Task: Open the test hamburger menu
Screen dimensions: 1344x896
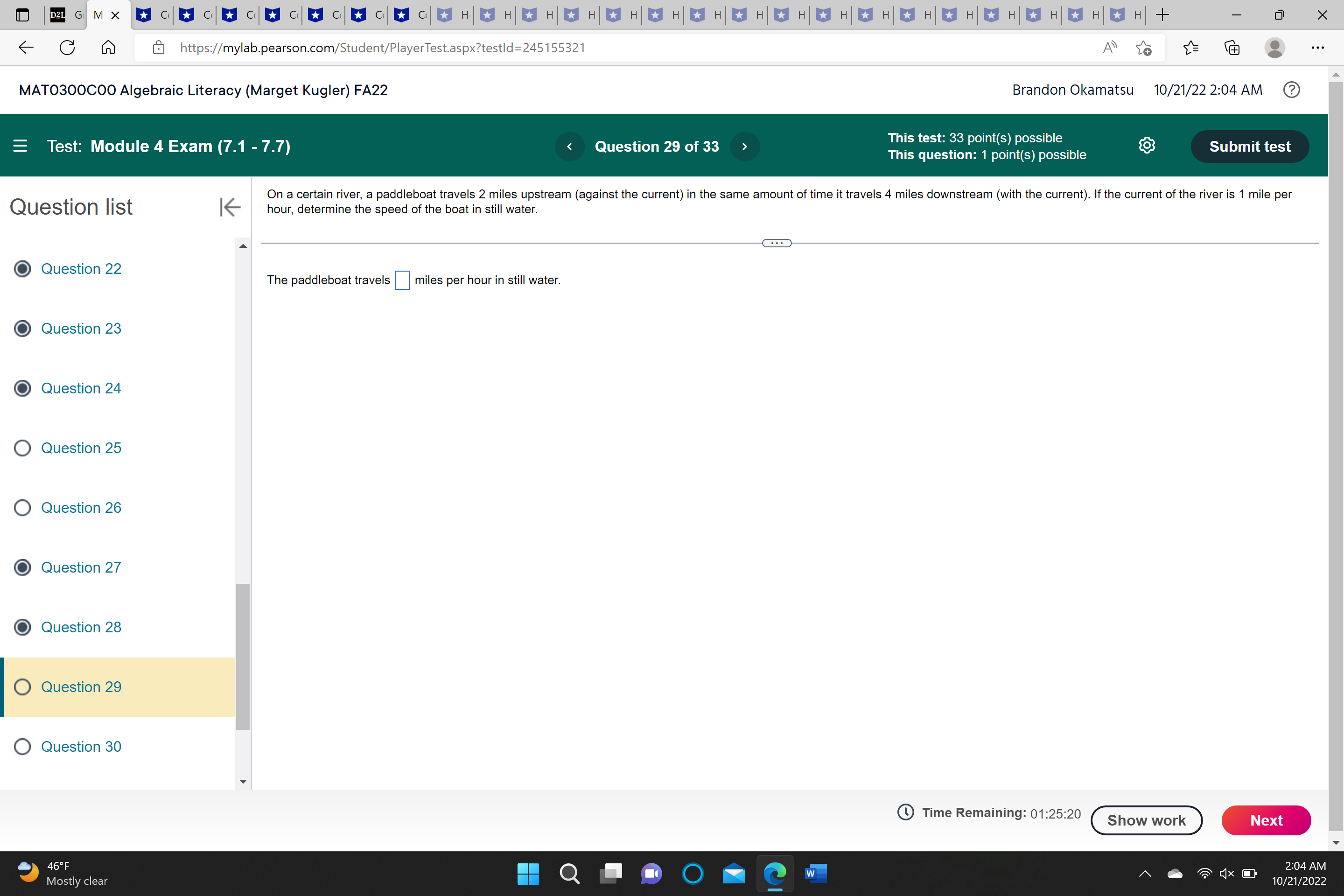Action: click(20, 146)
